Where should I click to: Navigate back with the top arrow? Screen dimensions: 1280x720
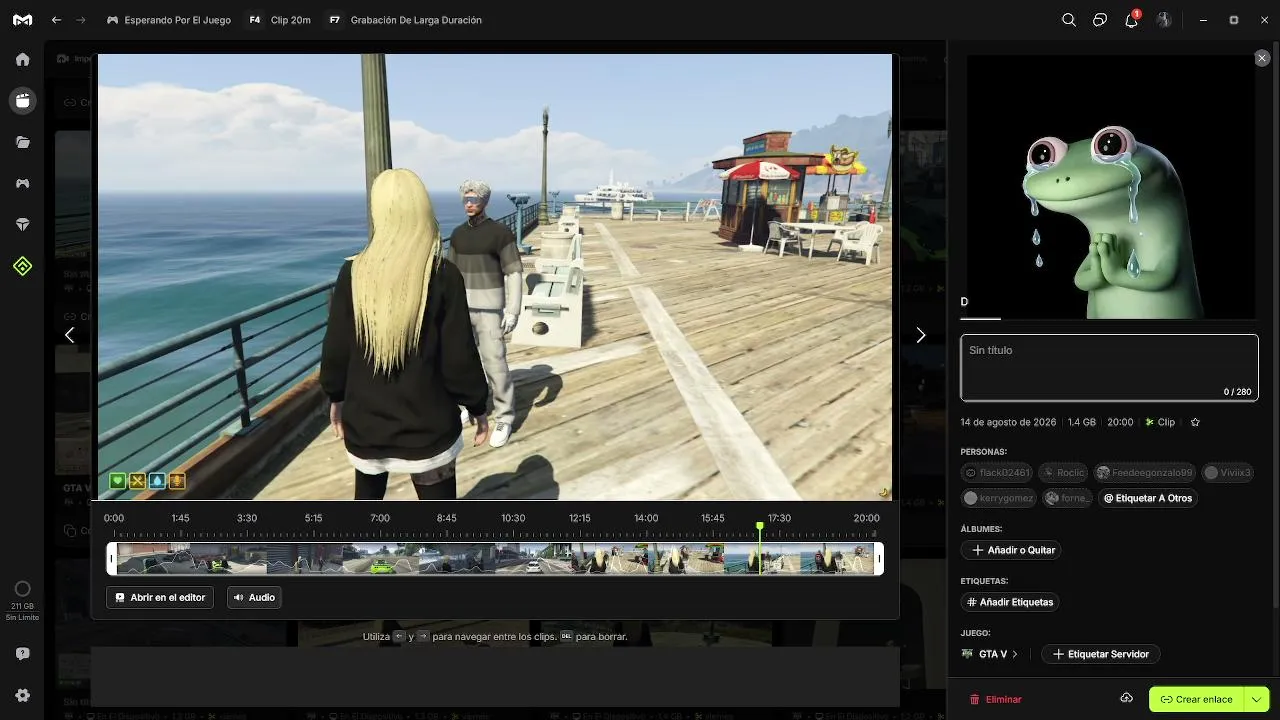coord(57,20)
